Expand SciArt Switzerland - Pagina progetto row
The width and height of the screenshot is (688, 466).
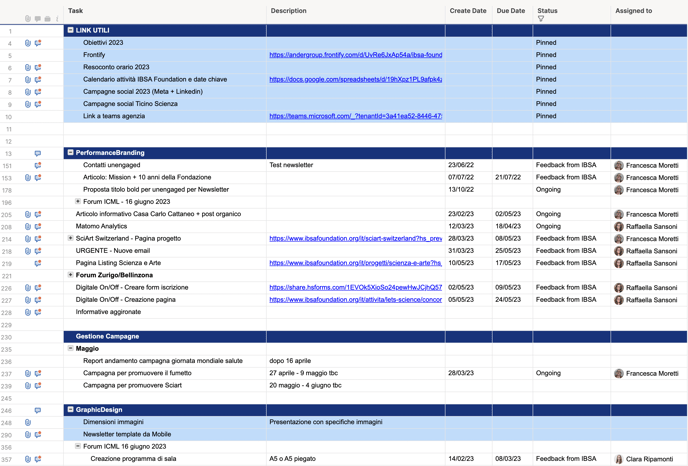pyautogui.click(x=70, y=238)
